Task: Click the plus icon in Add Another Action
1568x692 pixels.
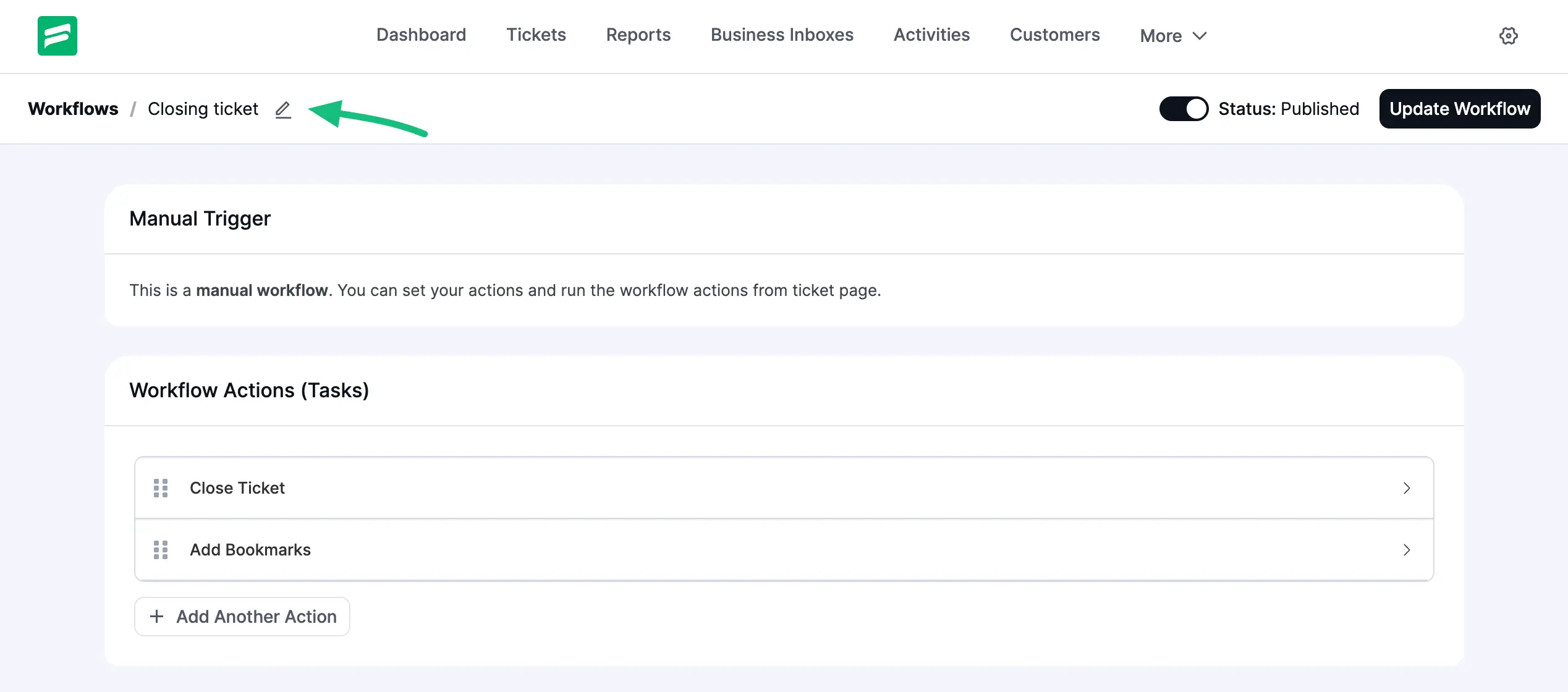Action: pos(156,616)
